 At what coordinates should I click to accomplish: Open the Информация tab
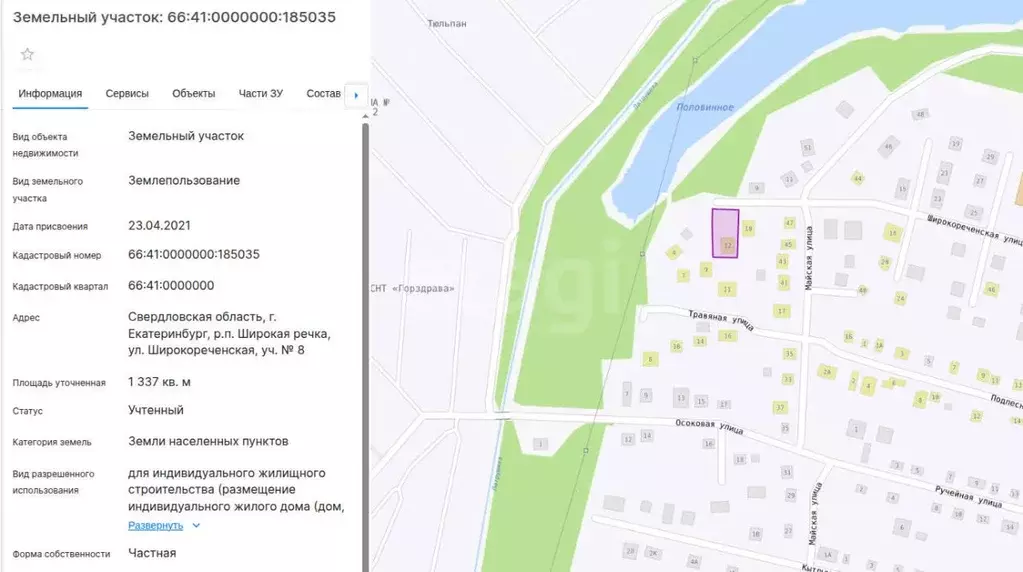(x=50, y=94)
